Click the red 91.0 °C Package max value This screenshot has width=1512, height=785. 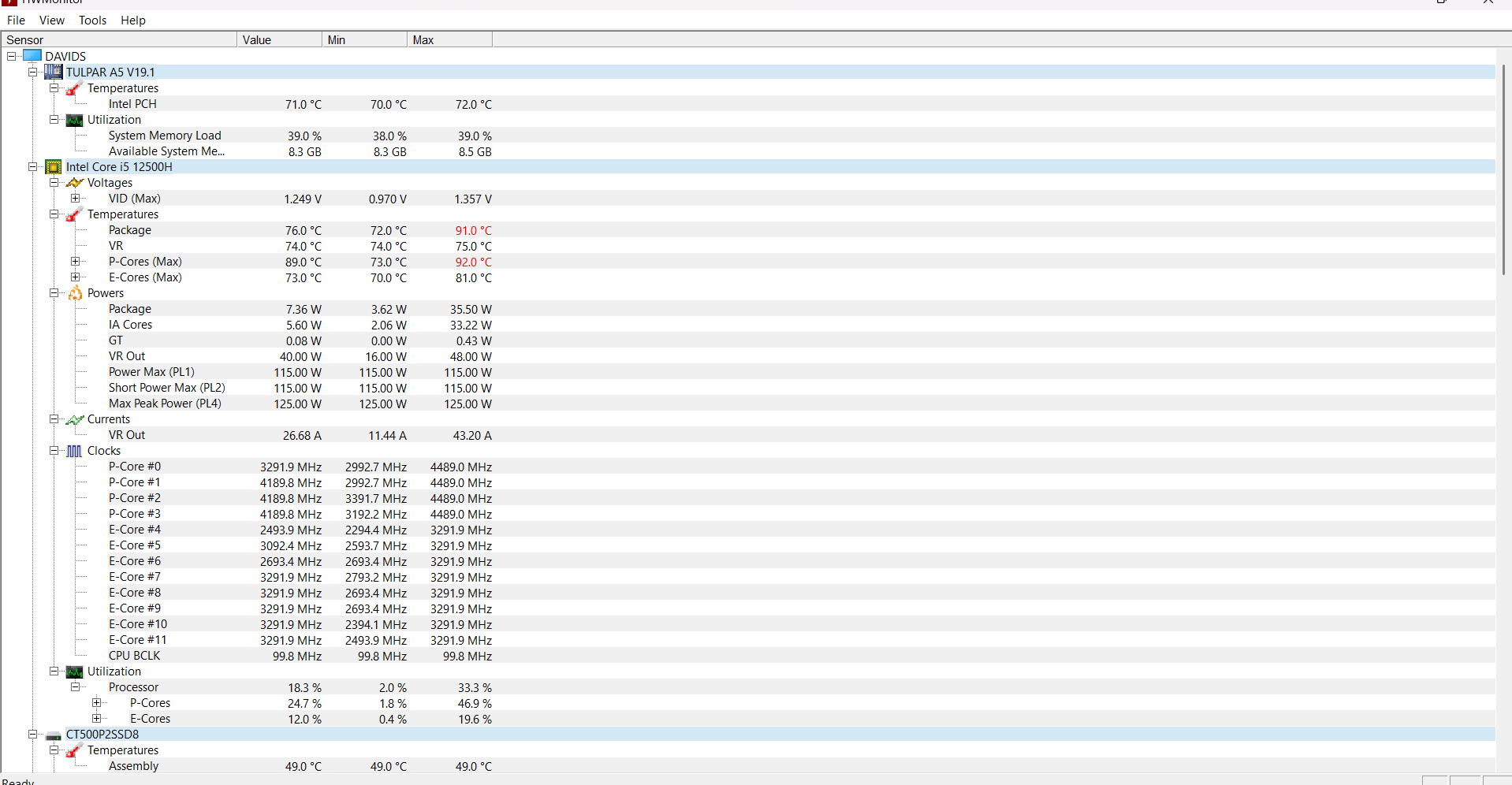click(473, 231)
